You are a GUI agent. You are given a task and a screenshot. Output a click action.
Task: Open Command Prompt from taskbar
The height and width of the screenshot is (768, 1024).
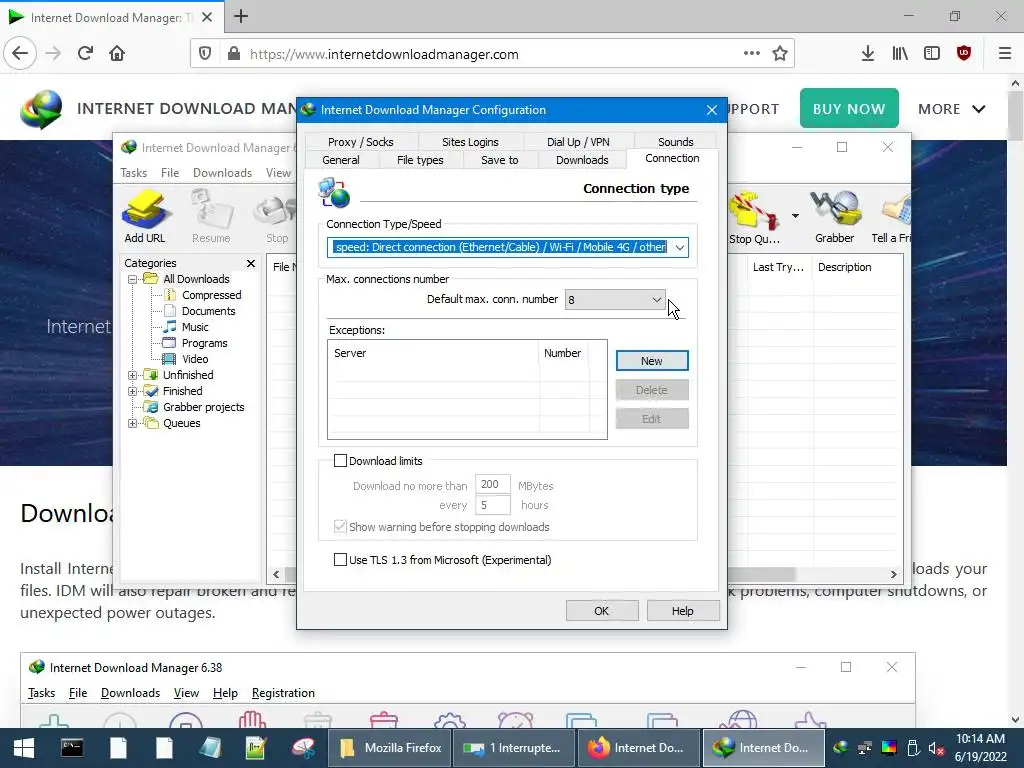click(x=72, y=748)
